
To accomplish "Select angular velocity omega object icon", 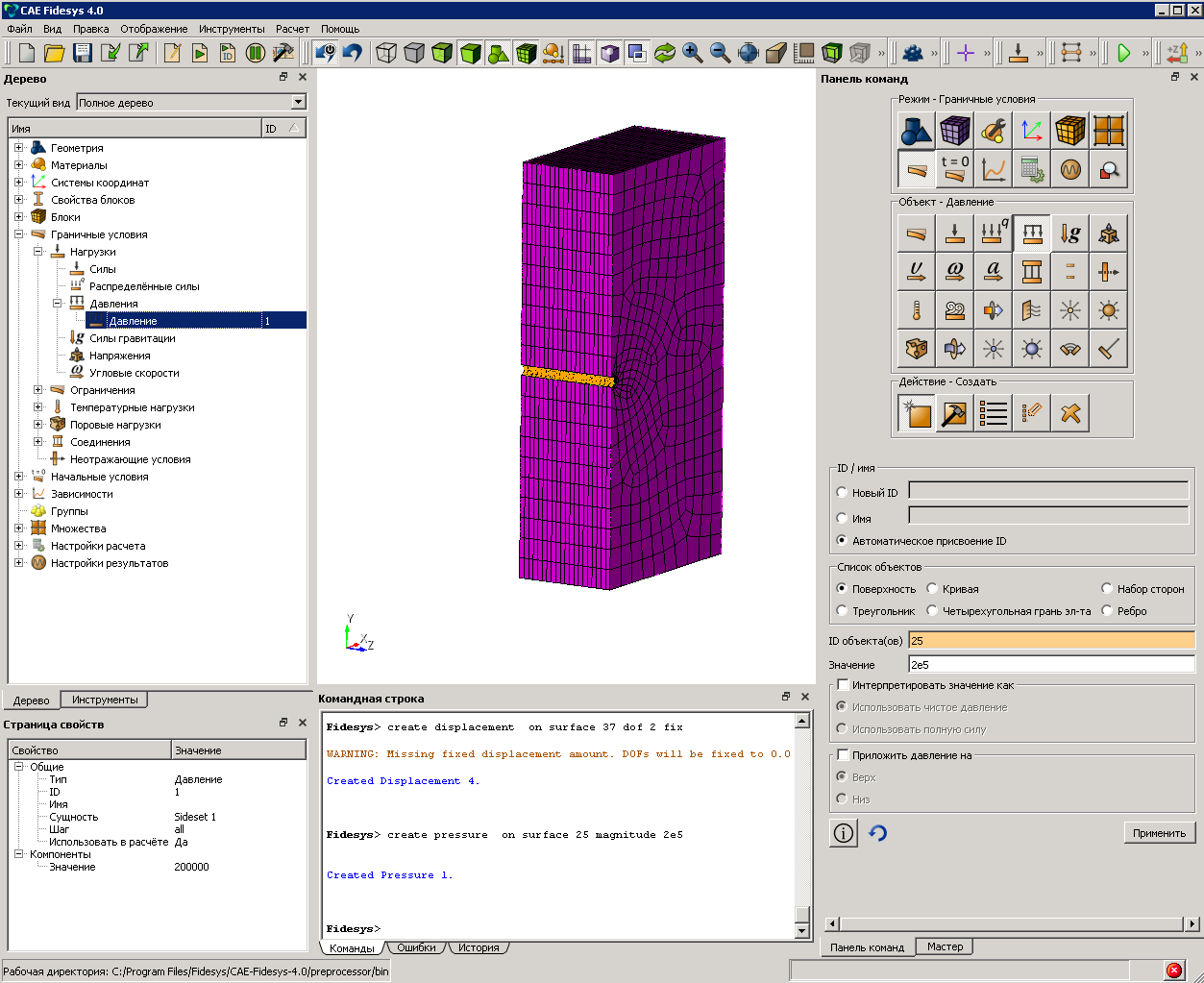I will click(x=955, y=271).
